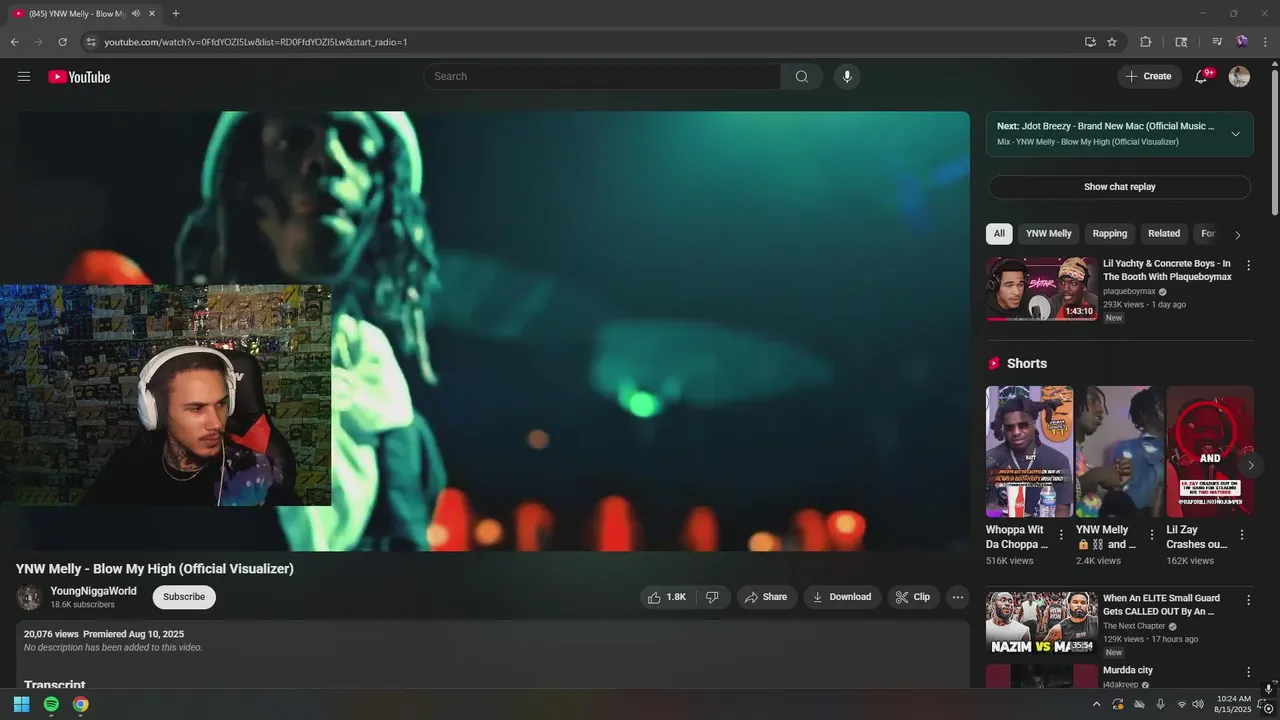This screenshot has width=1280, height=720.
Task: Close the YNW Melly browser tab
Action: coord(152,14)
